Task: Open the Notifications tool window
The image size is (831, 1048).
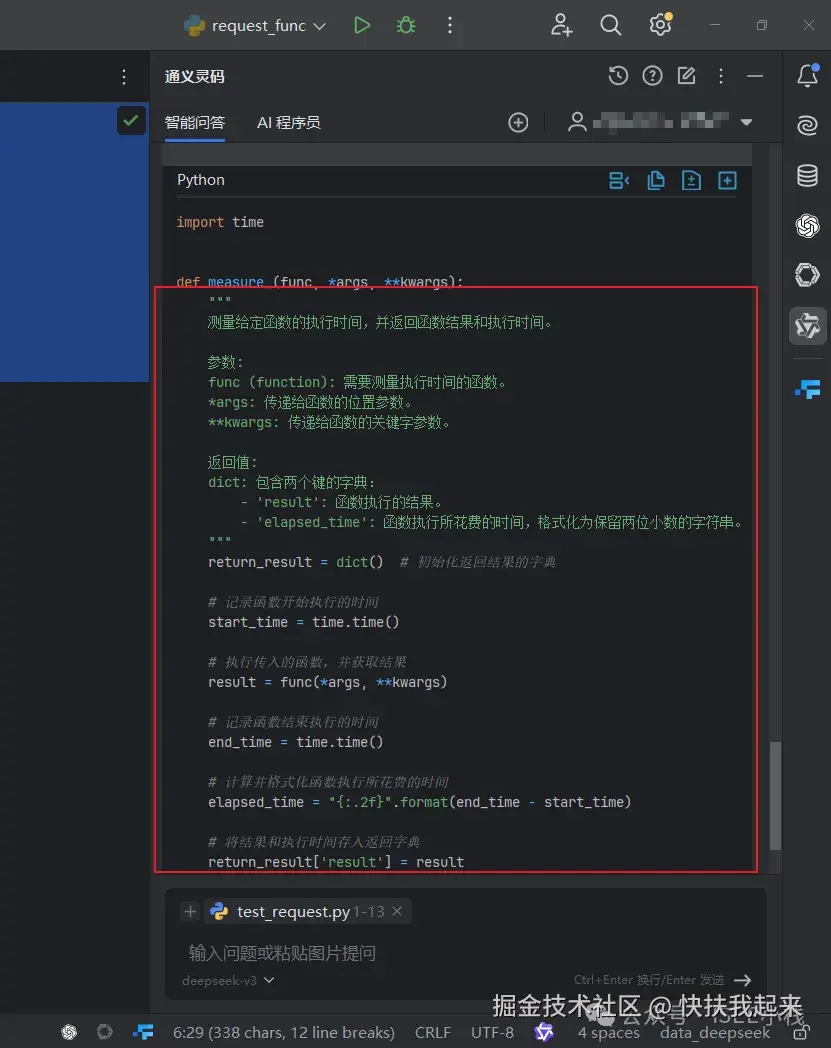Action: pos(808,76)
